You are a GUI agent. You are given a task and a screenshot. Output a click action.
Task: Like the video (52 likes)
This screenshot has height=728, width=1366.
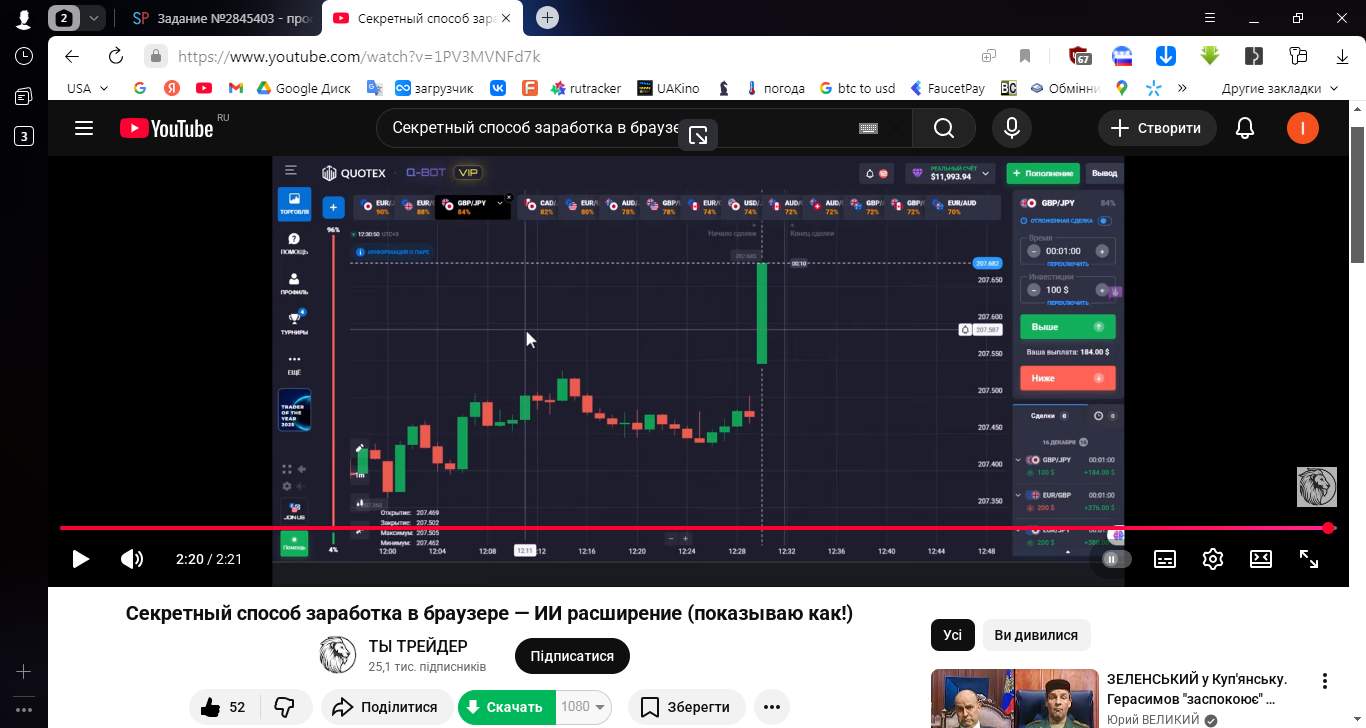pos(225,707)
